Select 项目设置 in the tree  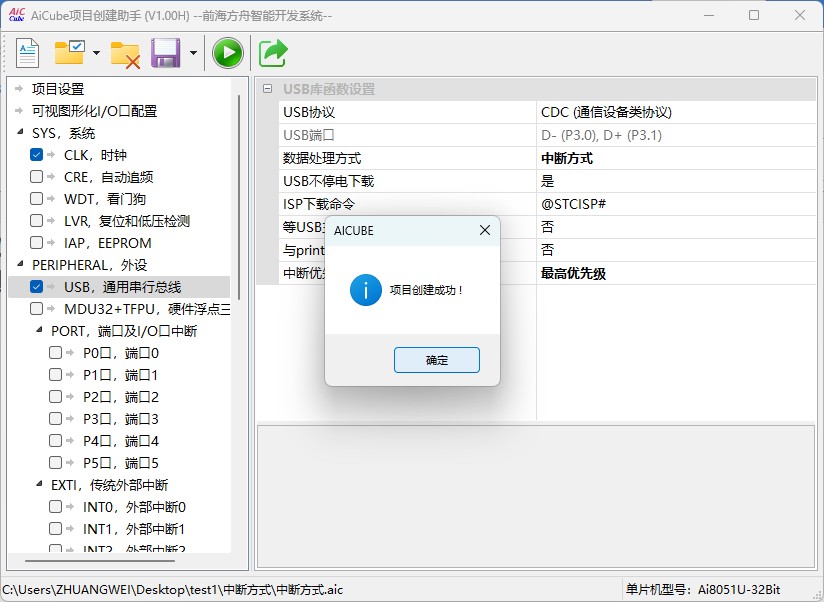click(x=58, y=89)
